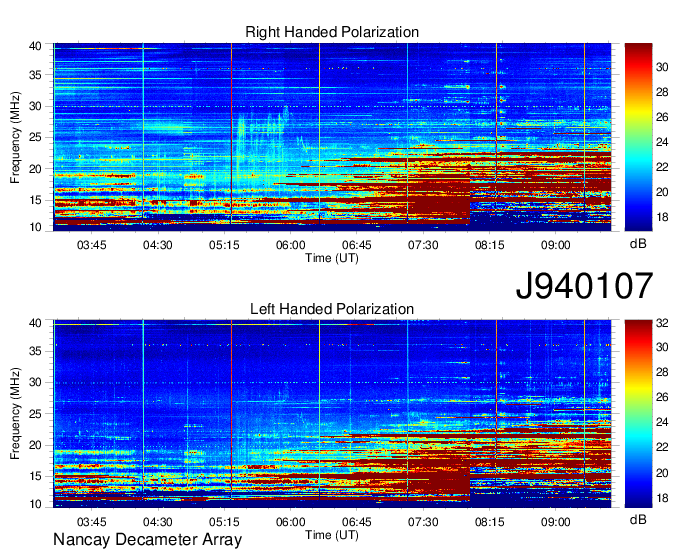Click the 09:00 time tick of Right Handed plot
The width and height of the screenshot is (680, 552).
(556, 245)
